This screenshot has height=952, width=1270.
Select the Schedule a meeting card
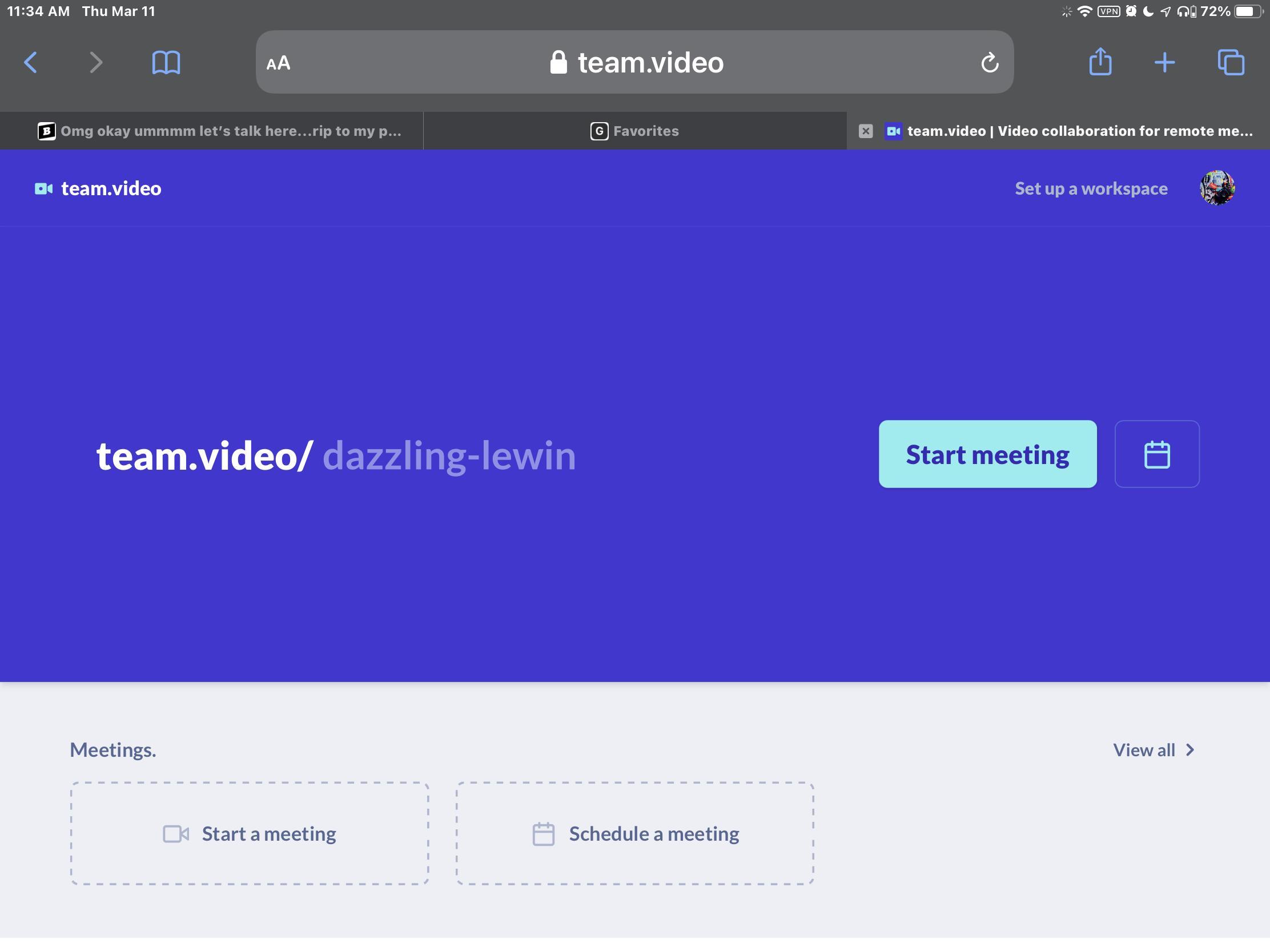pyautogui.click(x=635, y=833)
